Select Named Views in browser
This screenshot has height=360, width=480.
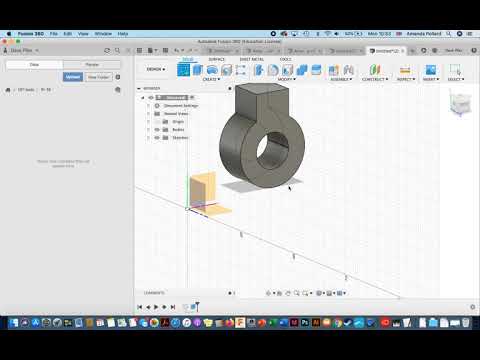[x=176, y=114]
